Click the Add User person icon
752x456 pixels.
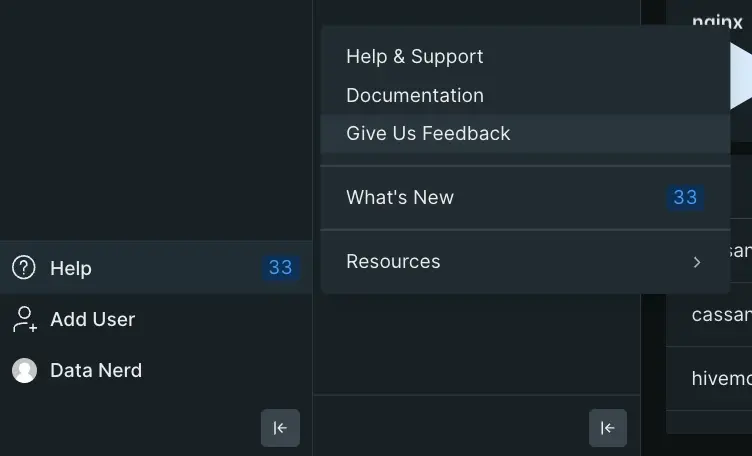pyautogui.click(x=24, y=320)
